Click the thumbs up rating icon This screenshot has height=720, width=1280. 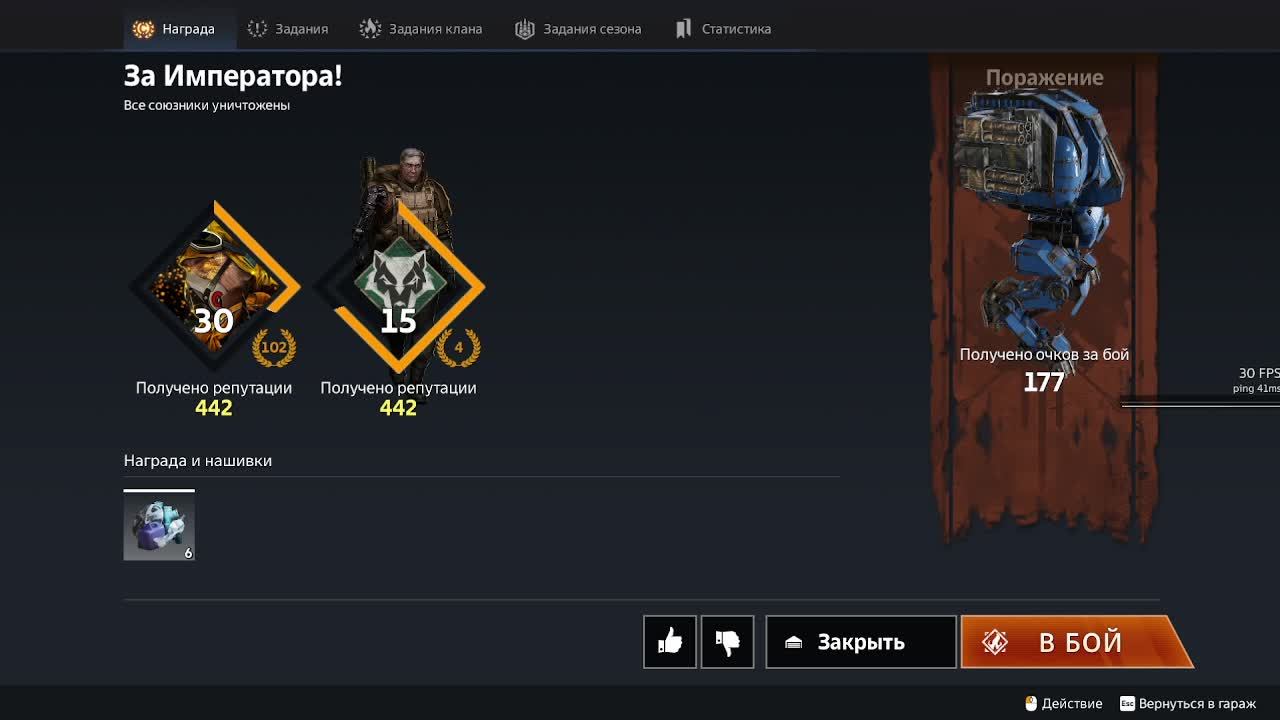point(670,642)
